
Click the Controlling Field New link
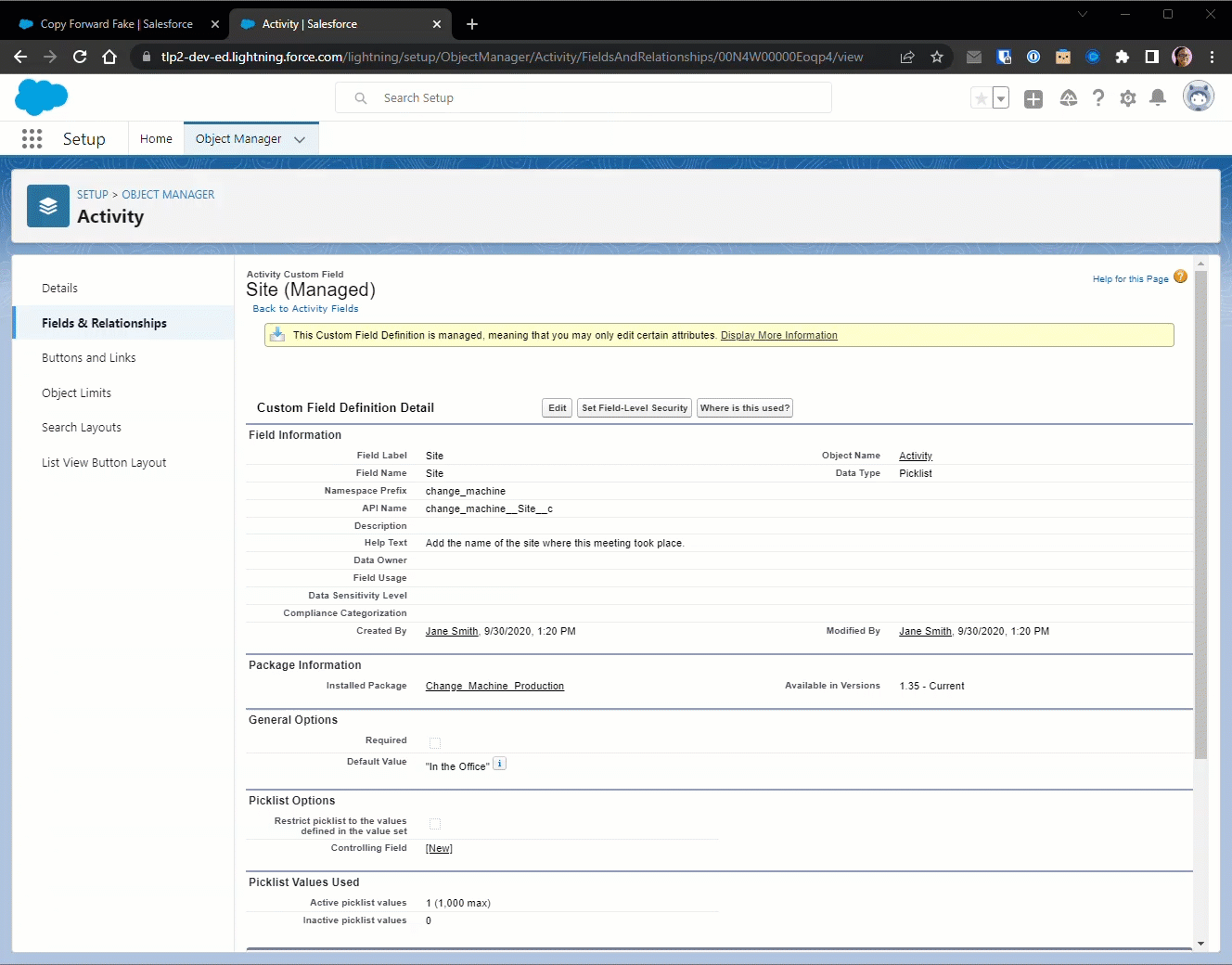(x=439, y=848)
